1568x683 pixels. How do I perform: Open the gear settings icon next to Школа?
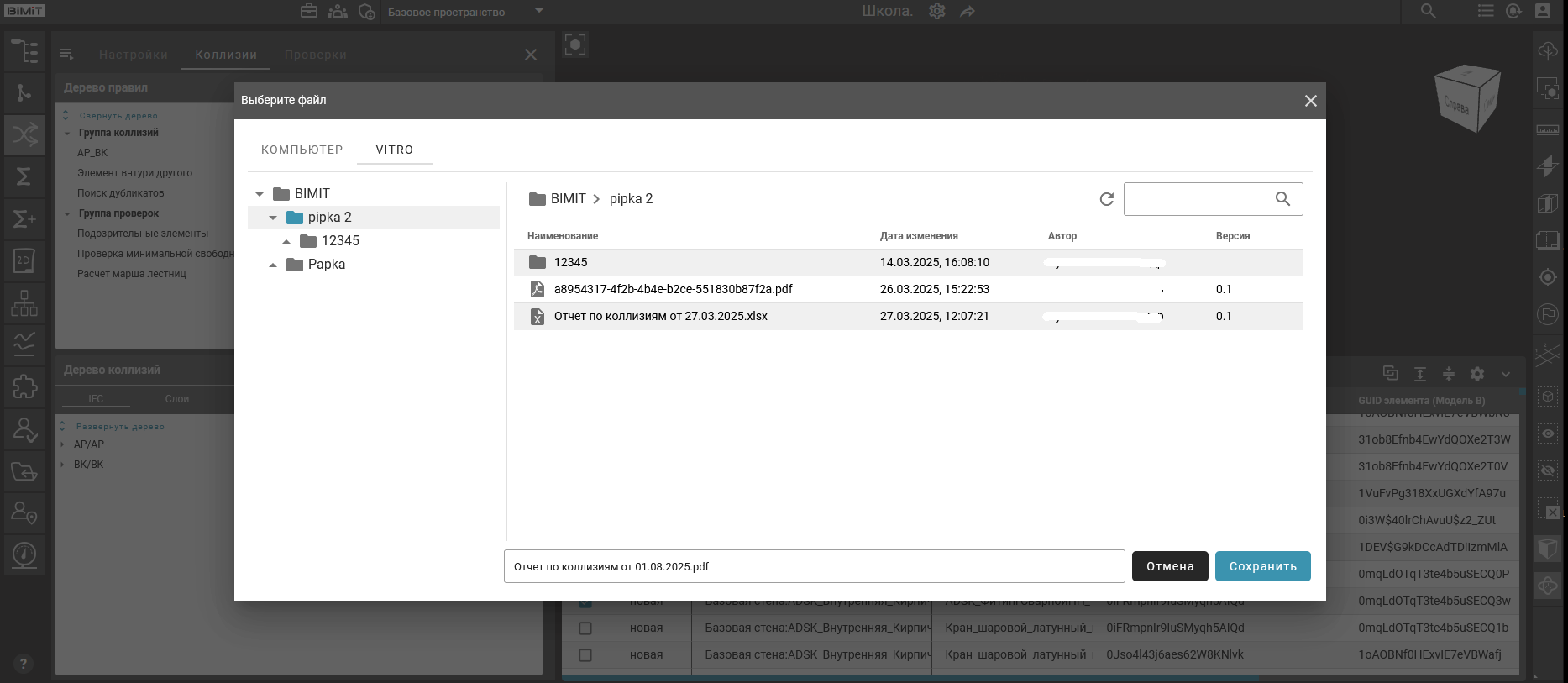tap(937, 11)
